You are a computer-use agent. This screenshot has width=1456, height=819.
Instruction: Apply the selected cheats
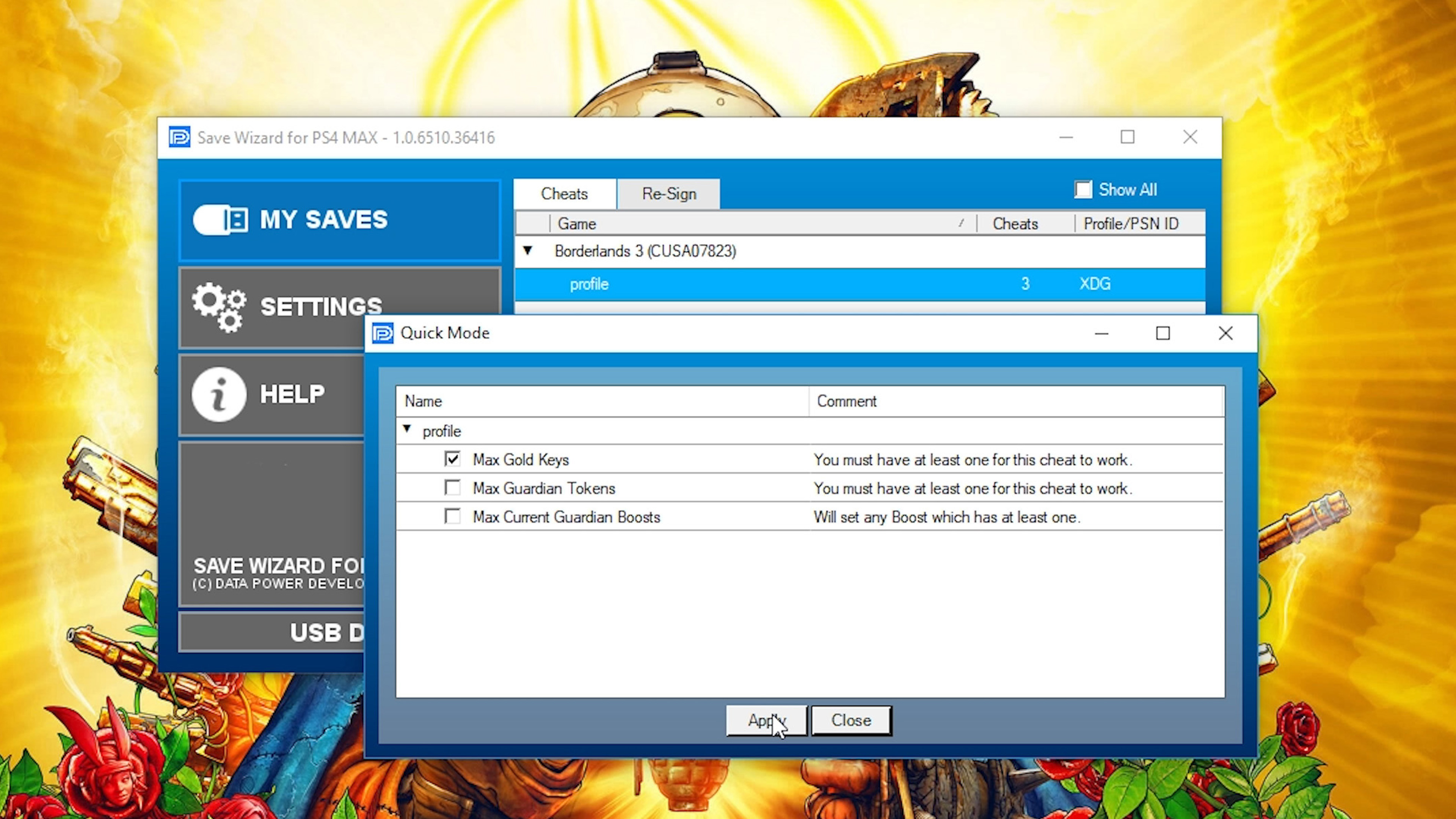766,721
